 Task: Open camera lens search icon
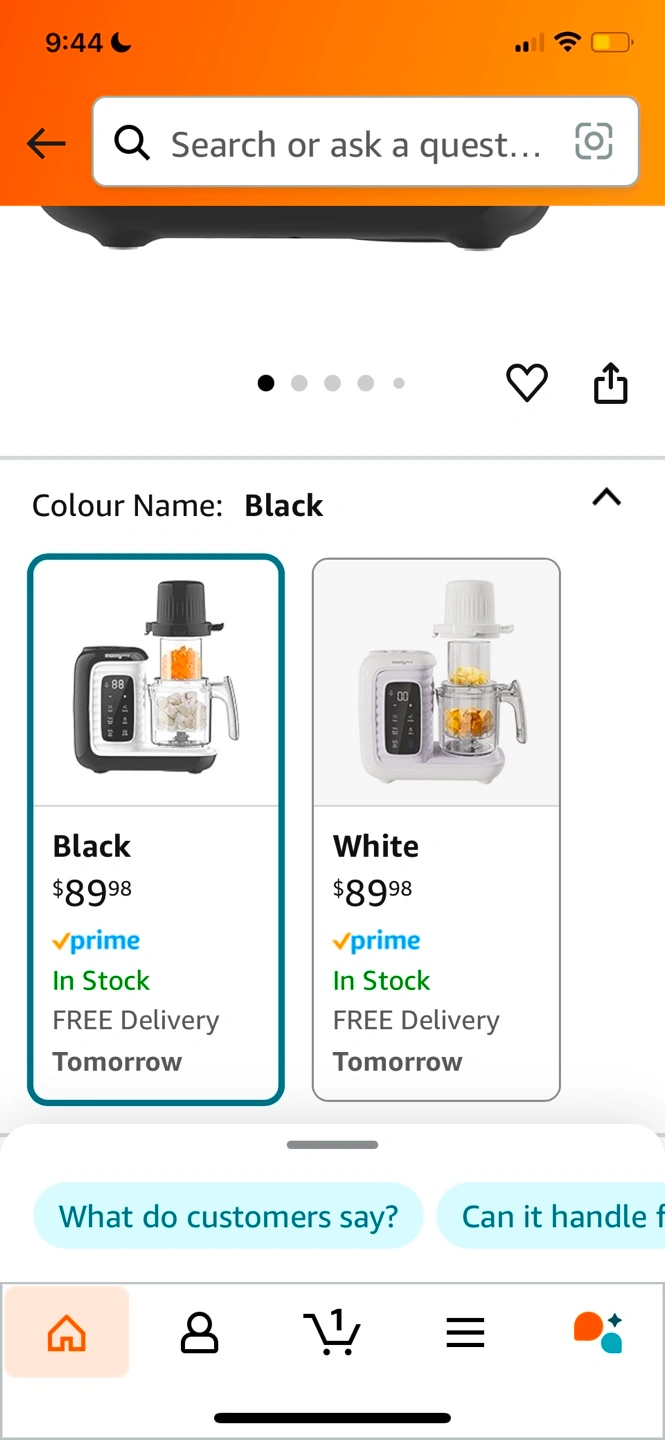coord(593,142)
